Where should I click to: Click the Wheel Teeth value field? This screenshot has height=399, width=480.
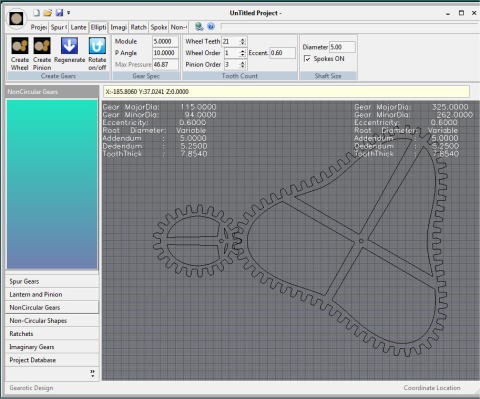click(x=231, y=41)
